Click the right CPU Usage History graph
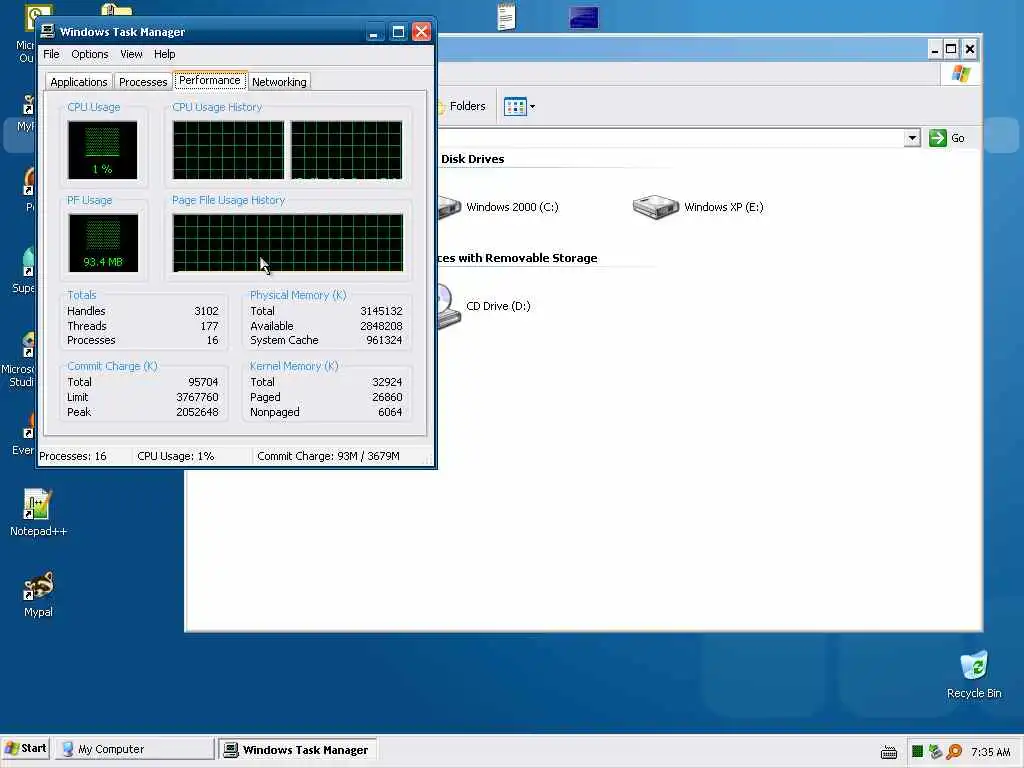 (x=347, y=150)
